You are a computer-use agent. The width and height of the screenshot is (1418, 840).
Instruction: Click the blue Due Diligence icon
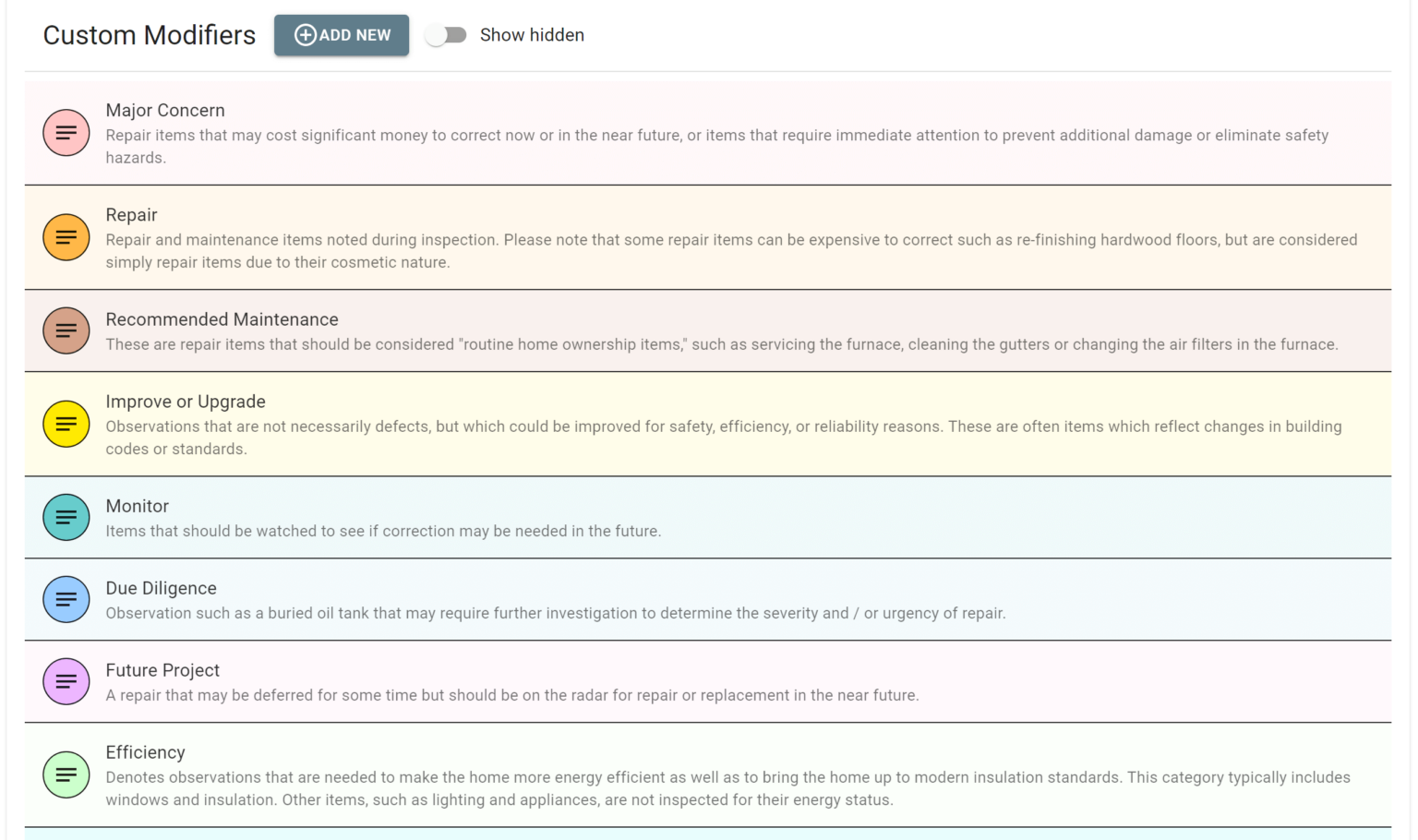[66, 599]
